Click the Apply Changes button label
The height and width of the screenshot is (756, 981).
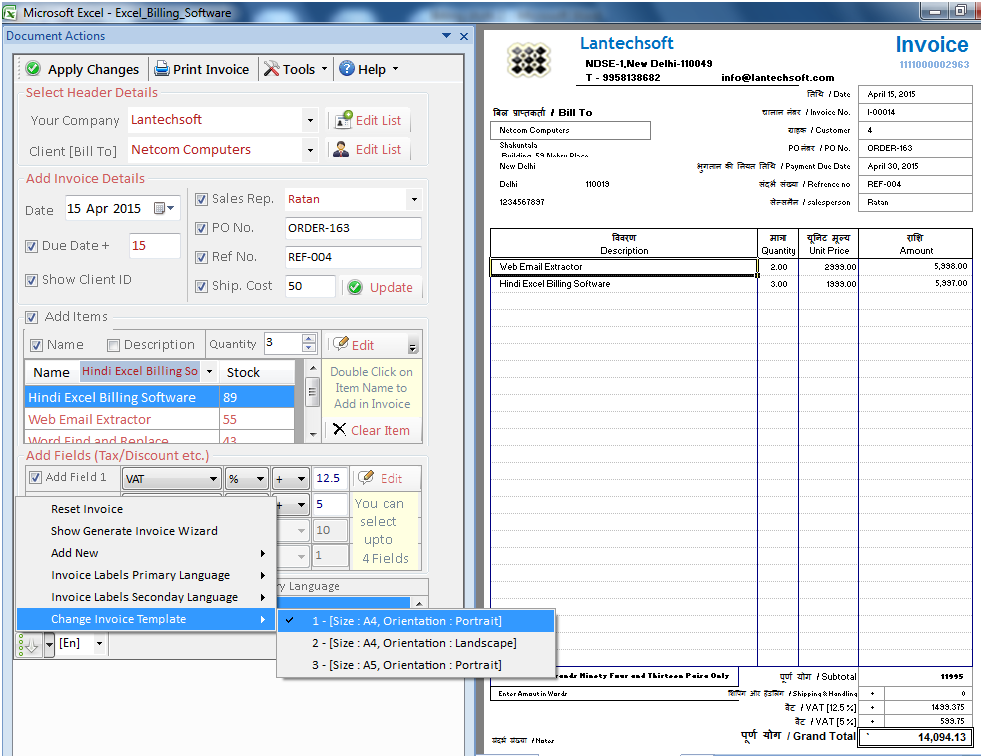pos(93,69)
